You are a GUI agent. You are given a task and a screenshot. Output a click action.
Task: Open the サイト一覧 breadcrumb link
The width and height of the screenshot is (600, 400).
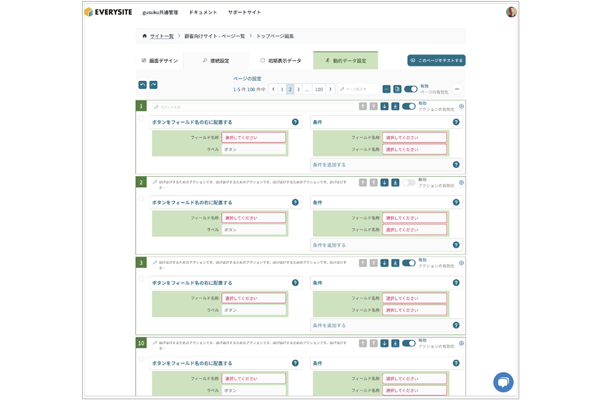coord(162,36)
